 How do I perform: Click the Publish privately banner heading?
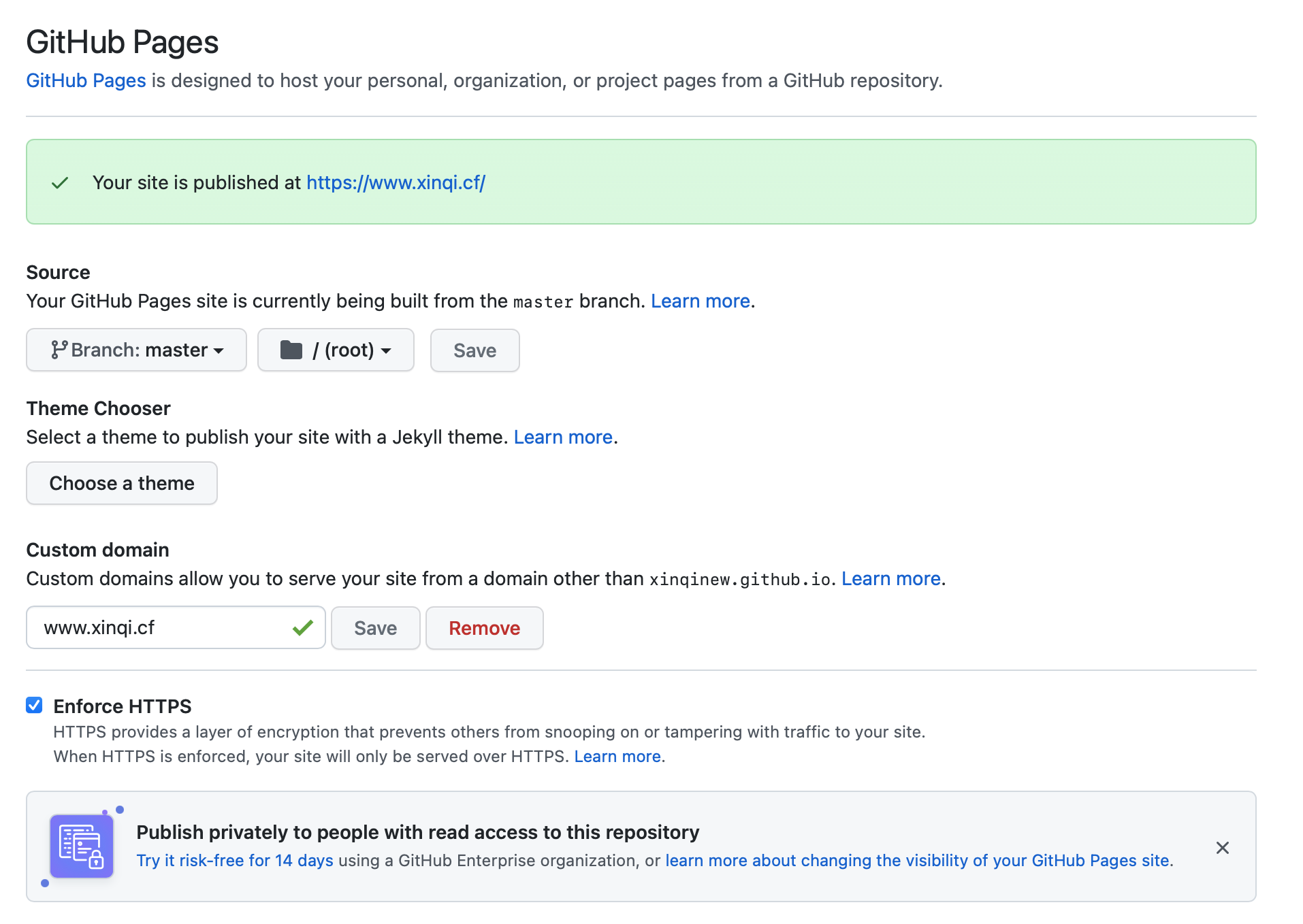tap(418, 832)
